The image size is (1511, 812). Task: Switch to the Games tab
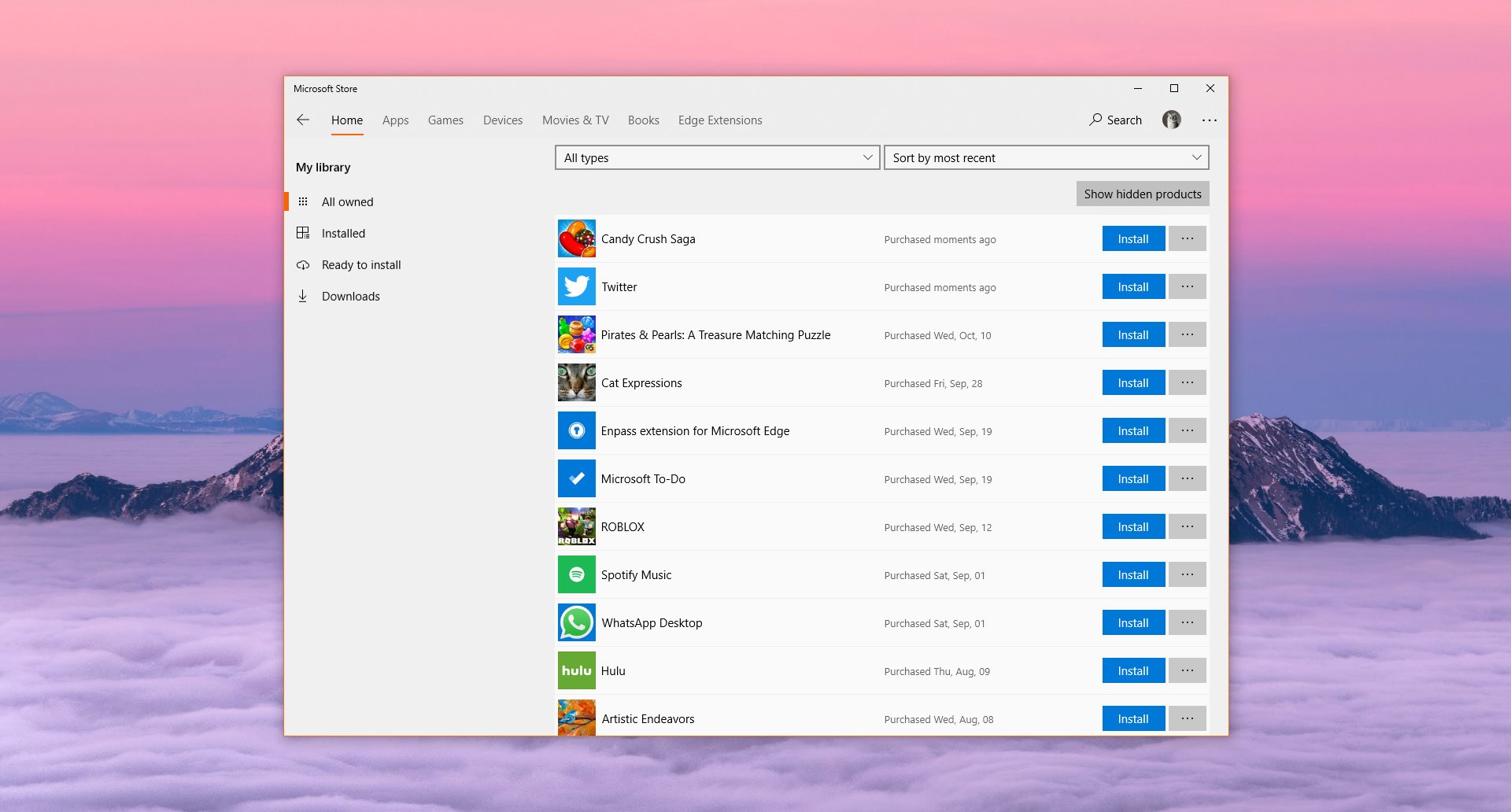445,120
